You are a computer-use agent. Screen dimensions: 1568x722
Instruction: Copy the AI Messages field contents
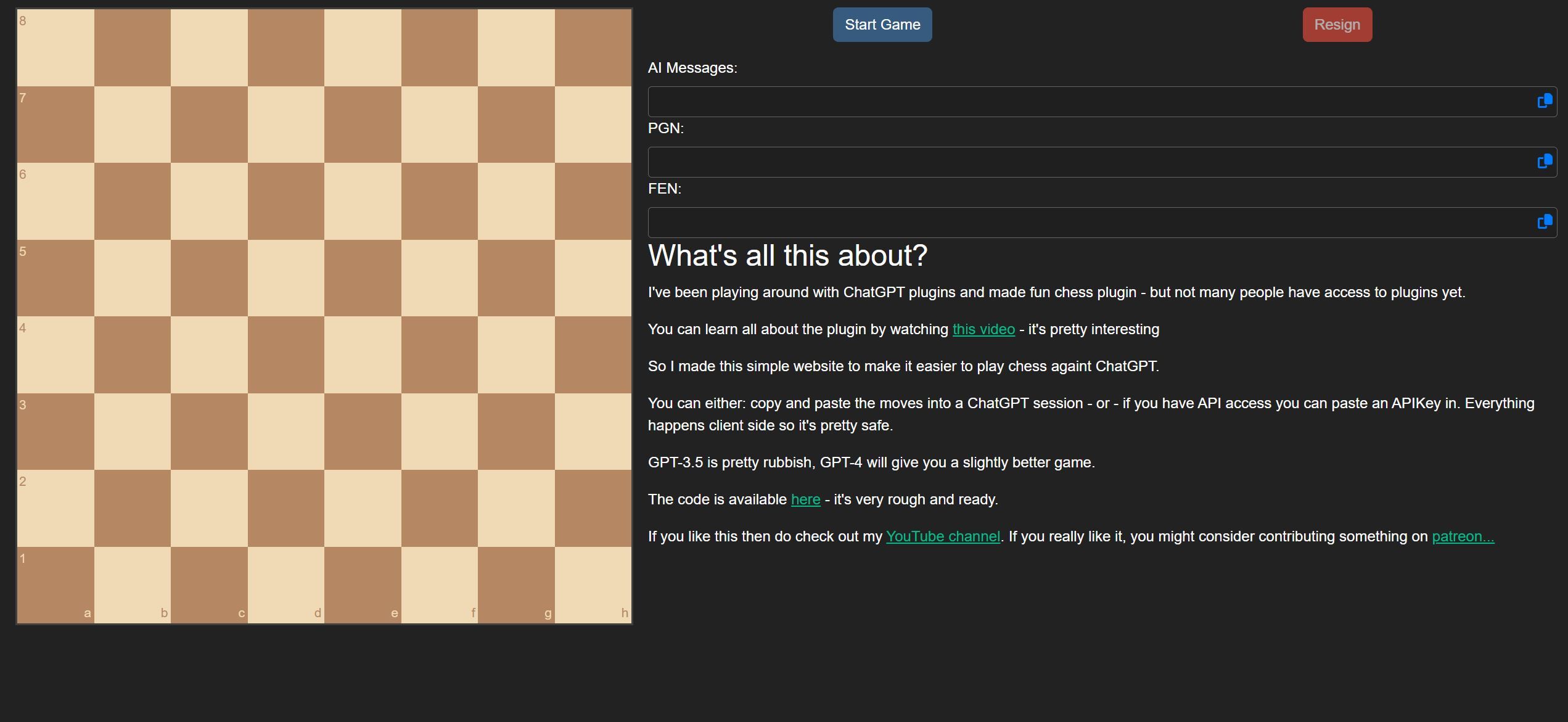tap(1545, 101)
